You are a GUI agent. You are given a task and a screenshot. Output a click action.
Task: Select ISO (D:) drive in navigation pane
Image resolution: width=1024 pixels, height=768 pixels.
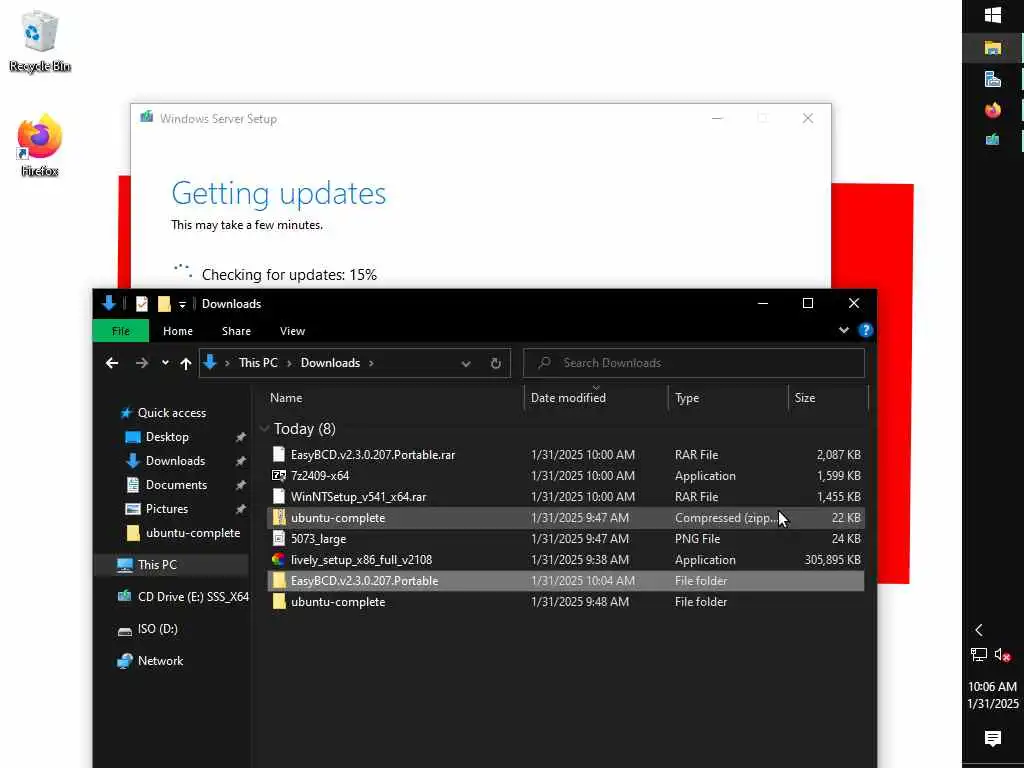click(157, 629)
